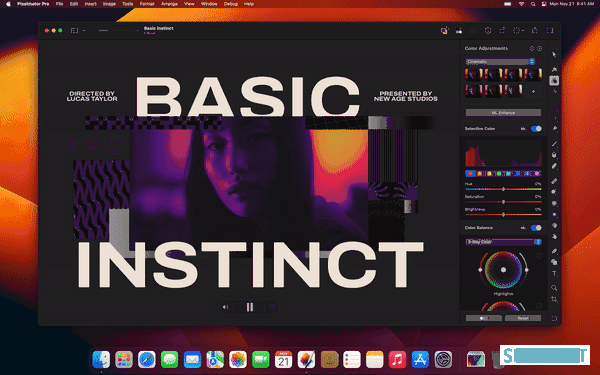Click the colorful ML icon in top toolbar
Viewport: 600px width, 375px height.
pos(444,31)
